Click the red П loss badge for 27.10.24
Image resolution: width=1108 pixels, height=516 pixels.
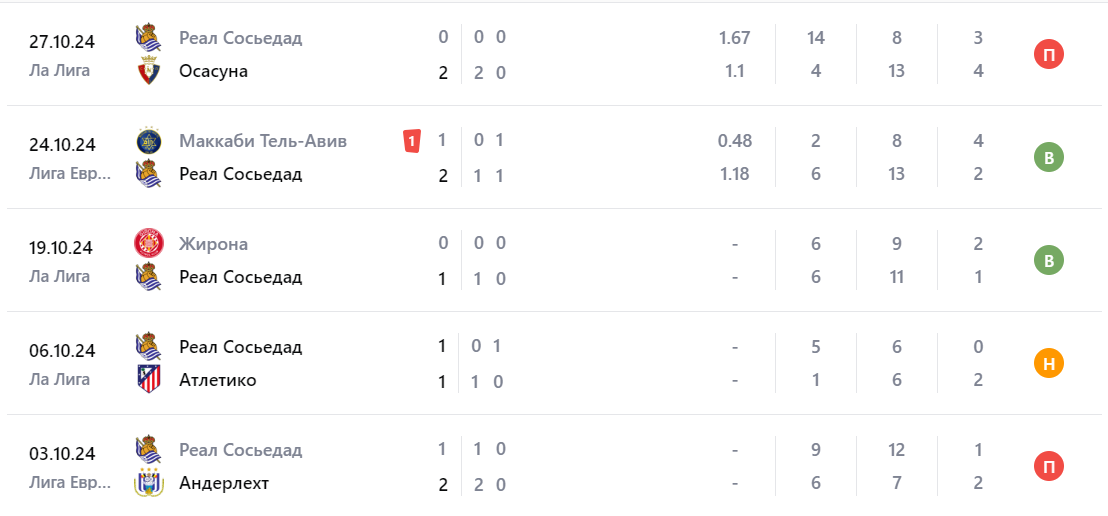coord(1048,54)
